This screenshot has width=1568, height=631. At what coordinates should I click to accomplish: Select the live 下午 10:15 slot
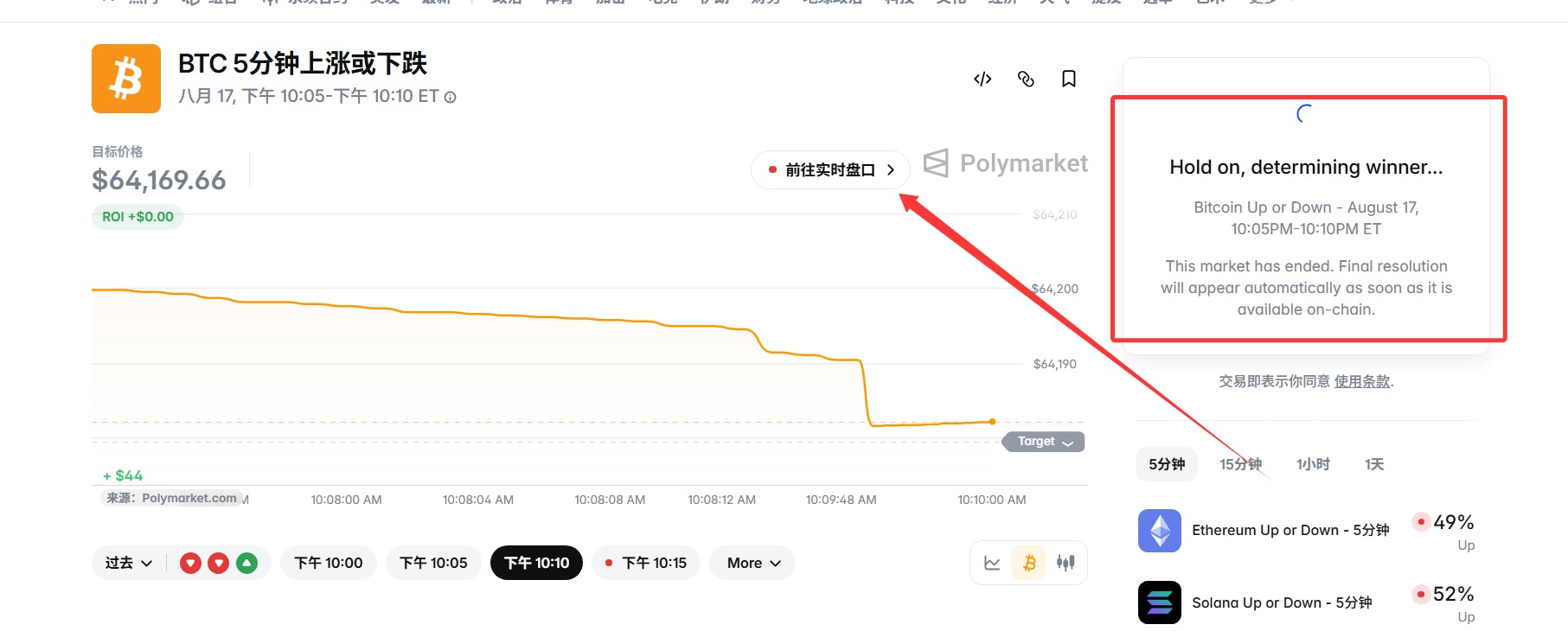(x=646, y=563)
